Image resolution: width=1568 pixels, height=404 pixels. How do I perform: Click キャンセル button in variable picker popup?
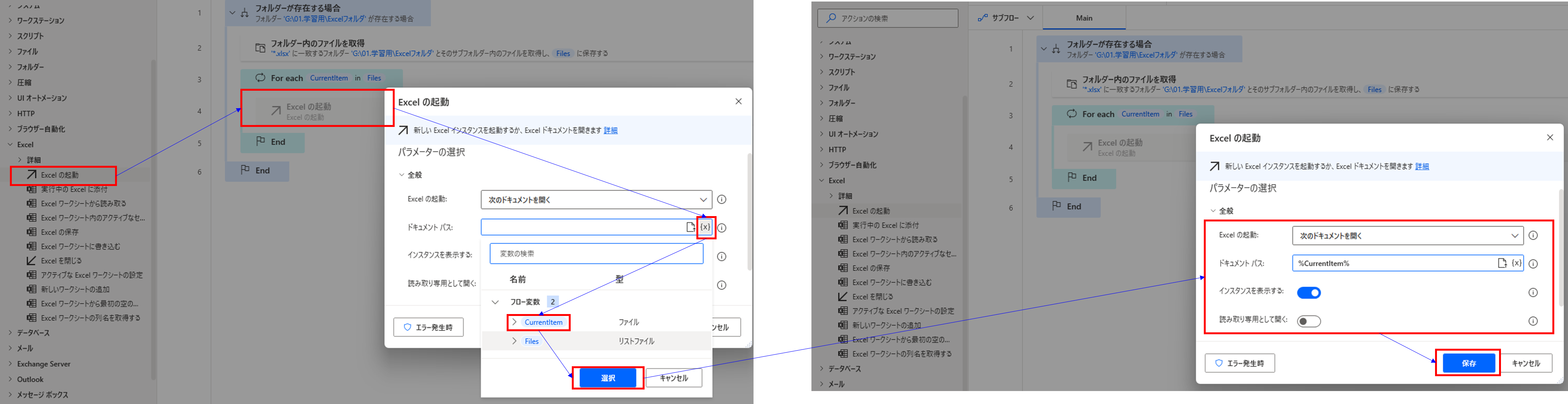(674, 378)
